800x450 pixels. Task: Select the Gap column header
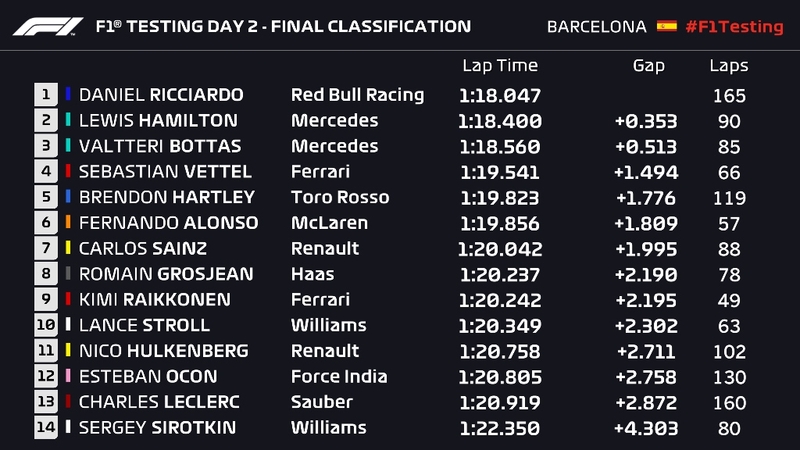point(648,66)
